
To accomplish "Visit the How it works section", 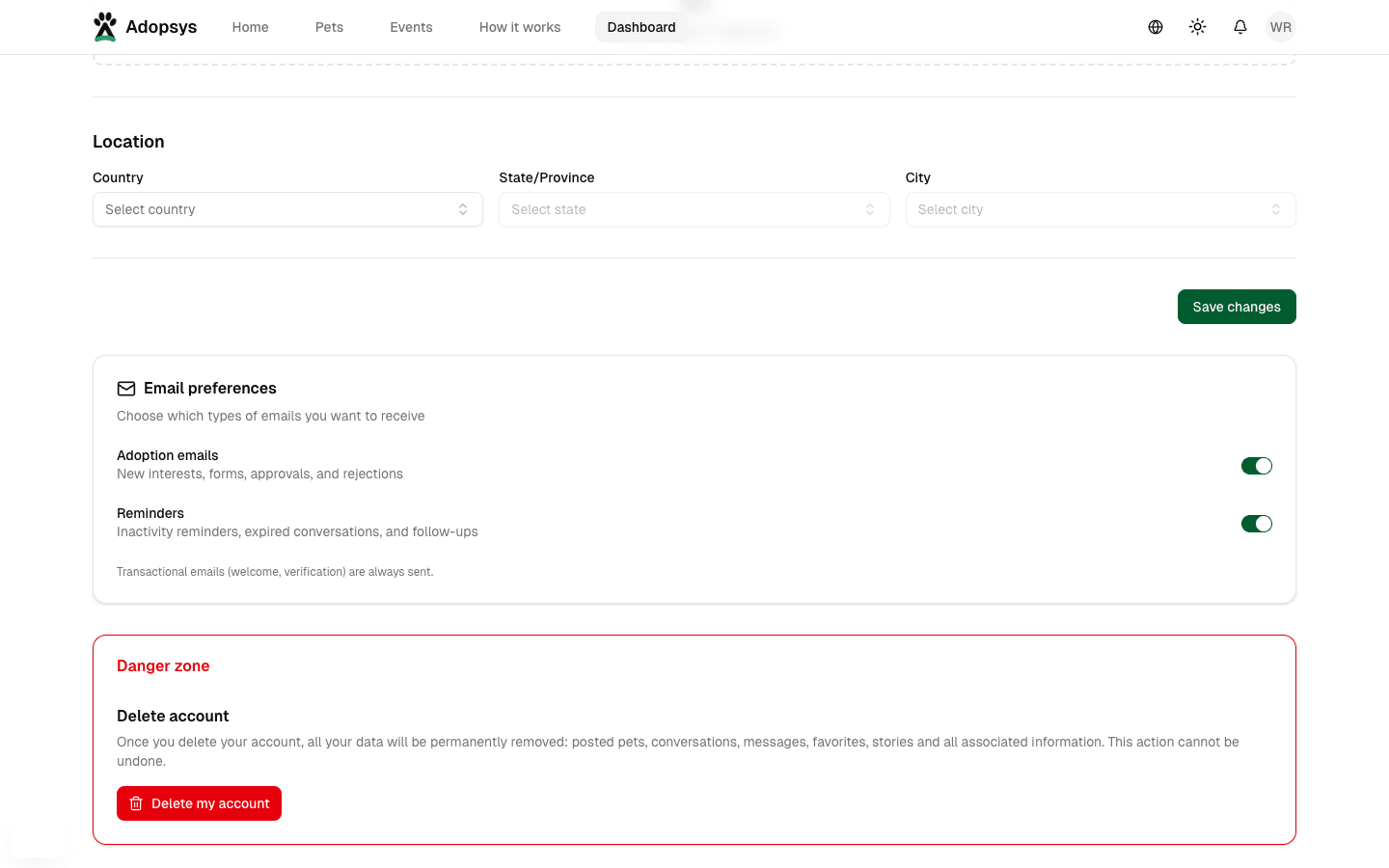I will point(519,27).
